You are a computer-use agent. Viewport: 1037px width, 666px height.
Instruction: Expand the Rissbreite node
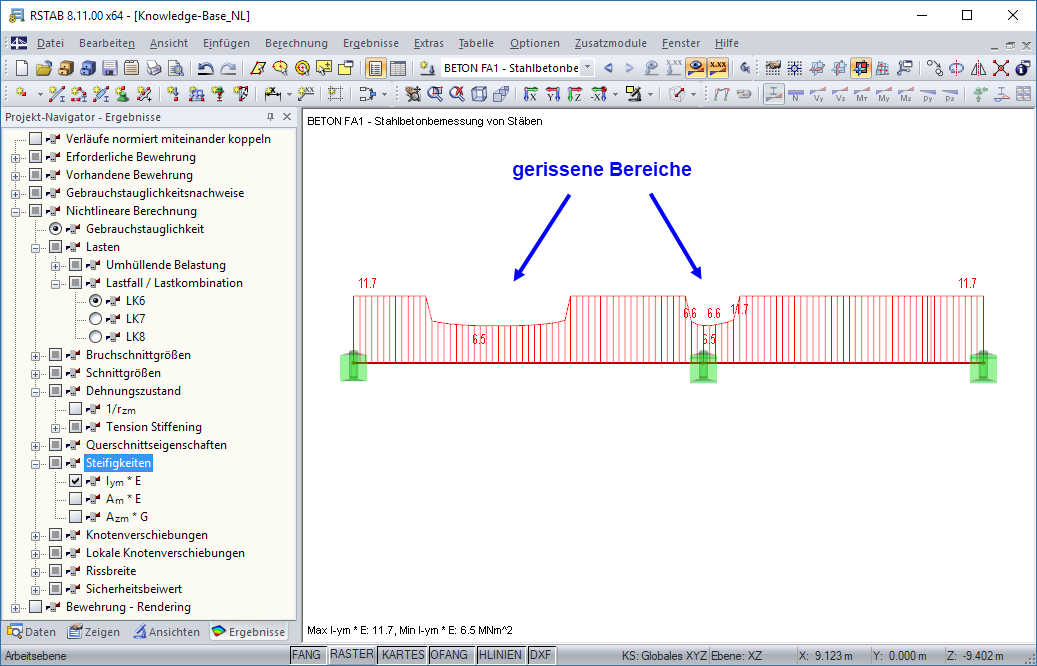36,571
